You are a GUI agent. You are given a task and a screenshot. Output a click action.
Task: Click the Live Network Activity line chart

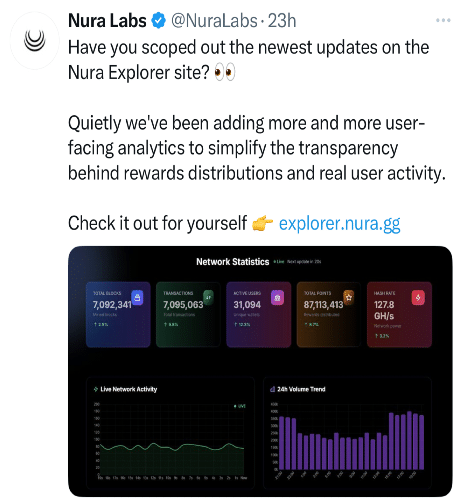click(x=171, y=442)
